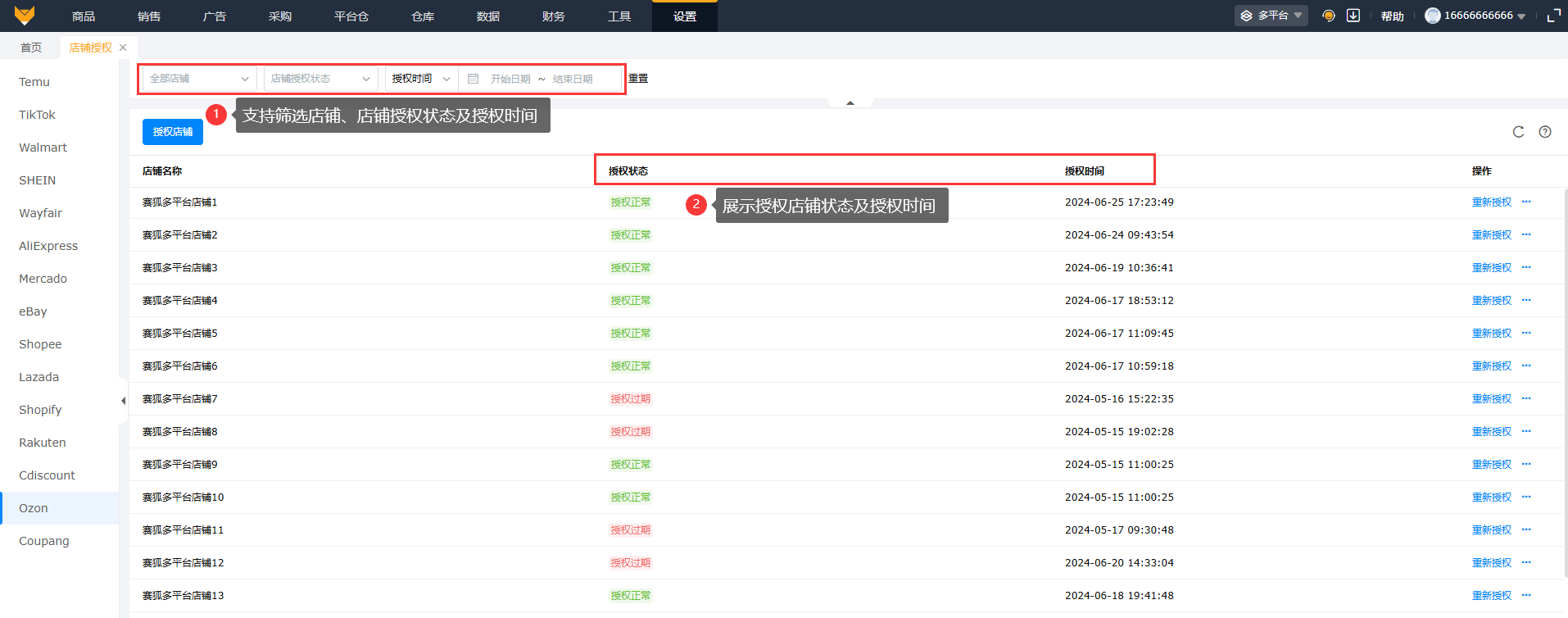Select TikTok in the platform sidebar

click(x=59, y=115)
